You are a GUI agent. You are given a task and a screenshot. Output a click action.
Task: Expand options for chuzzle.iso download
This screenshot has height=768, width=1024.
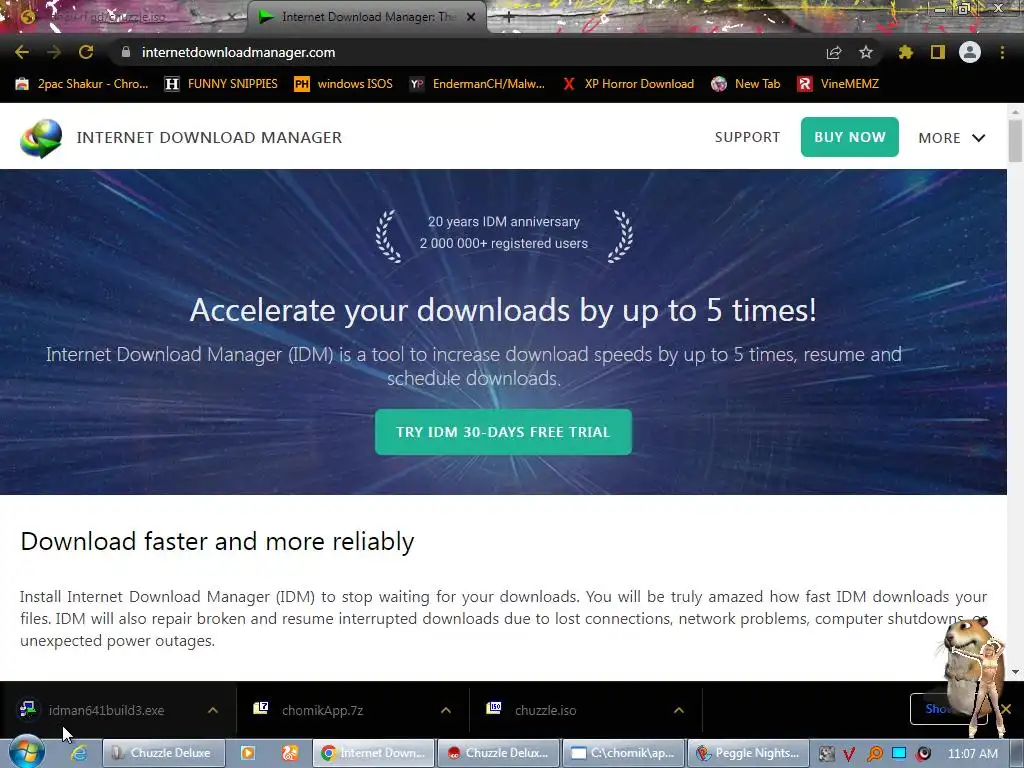pos(679,710)
